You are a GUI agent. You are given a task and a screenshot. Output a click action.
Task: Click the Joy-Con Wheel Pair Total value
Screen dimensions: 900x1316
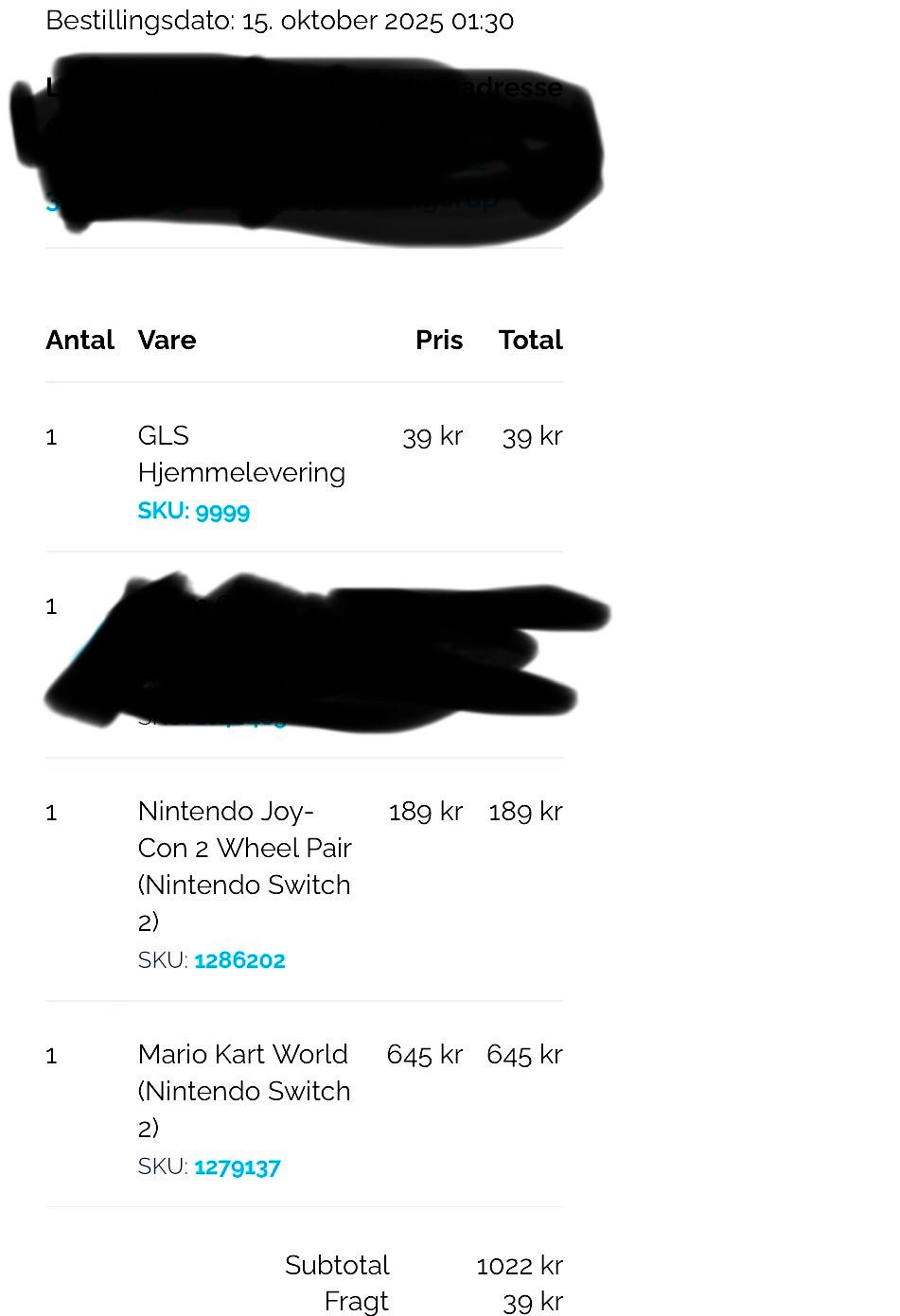click(x=525, y=811)
